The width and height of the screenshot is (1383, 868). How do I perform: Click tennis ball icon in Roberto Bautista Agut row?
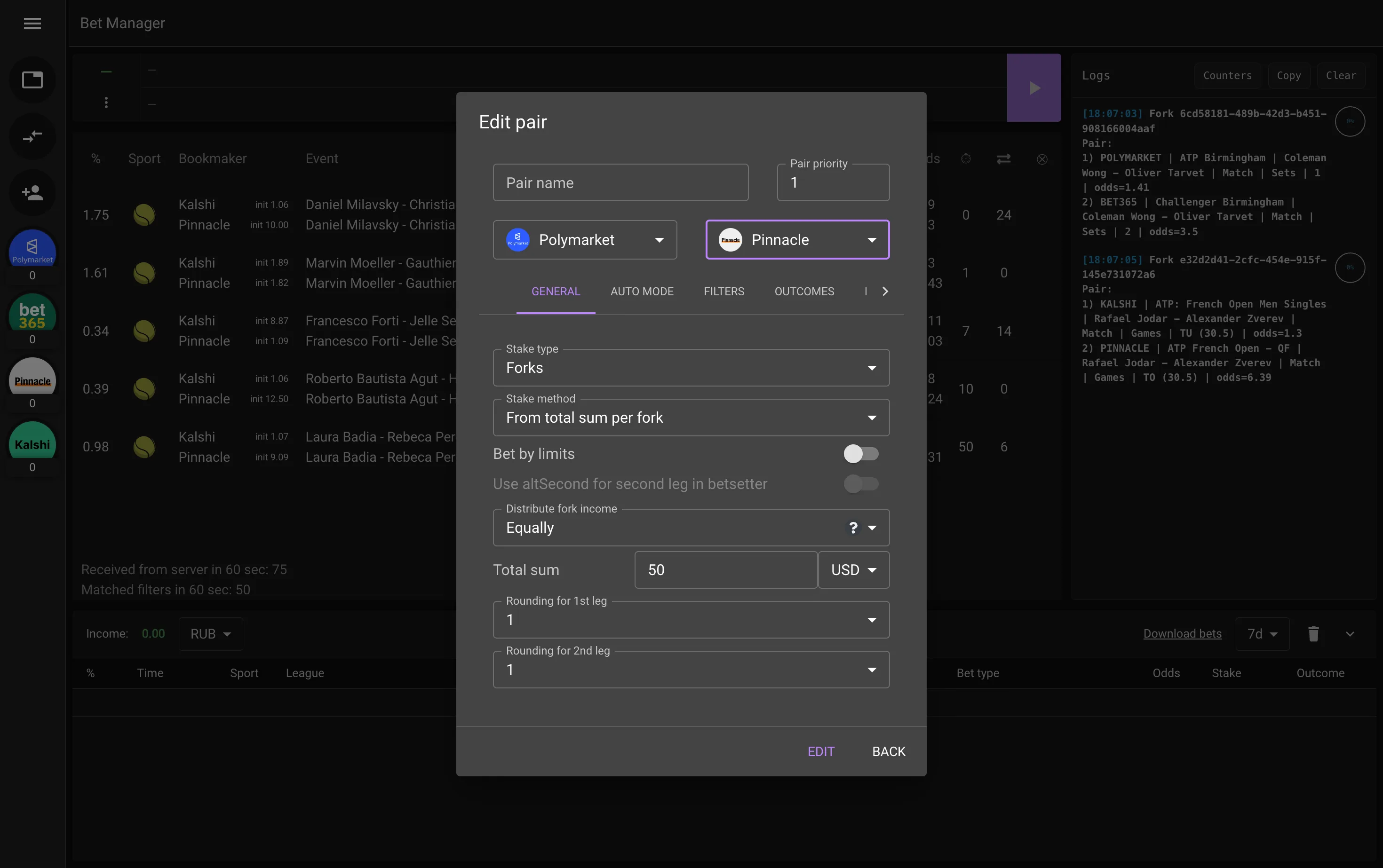[x=144, y=389]
